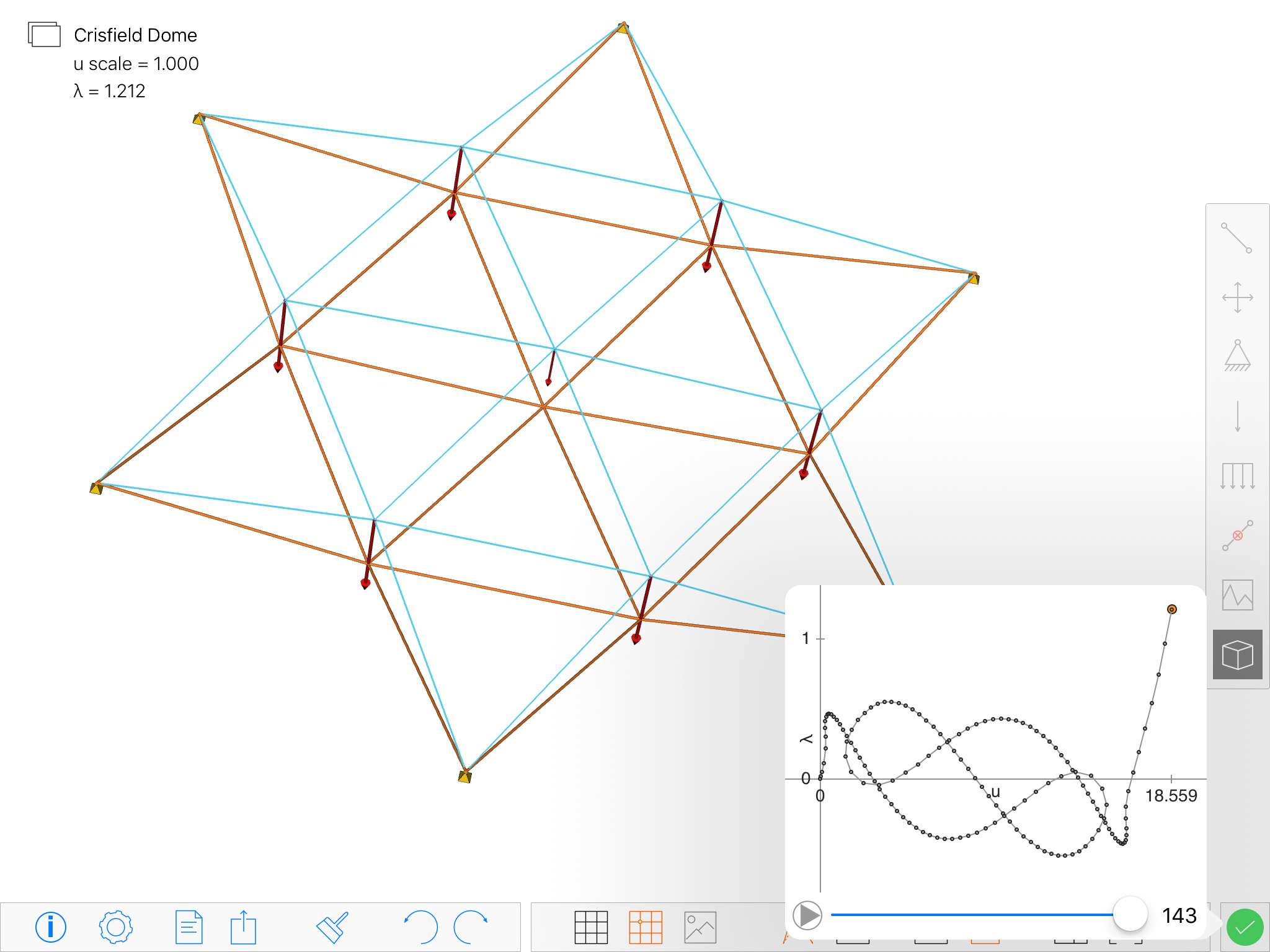This screenshot has height=952, width=1270.
Task: Redo the last action
Action: point(471,927)
